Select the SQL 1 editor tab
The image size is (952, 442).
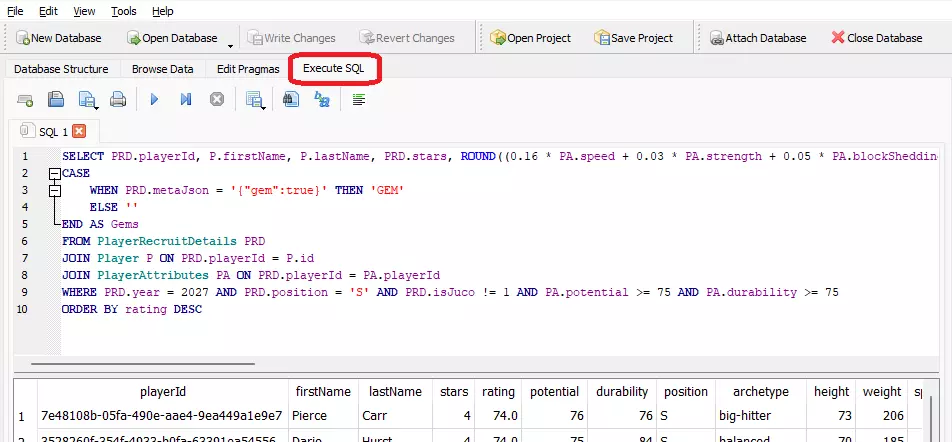53,131
